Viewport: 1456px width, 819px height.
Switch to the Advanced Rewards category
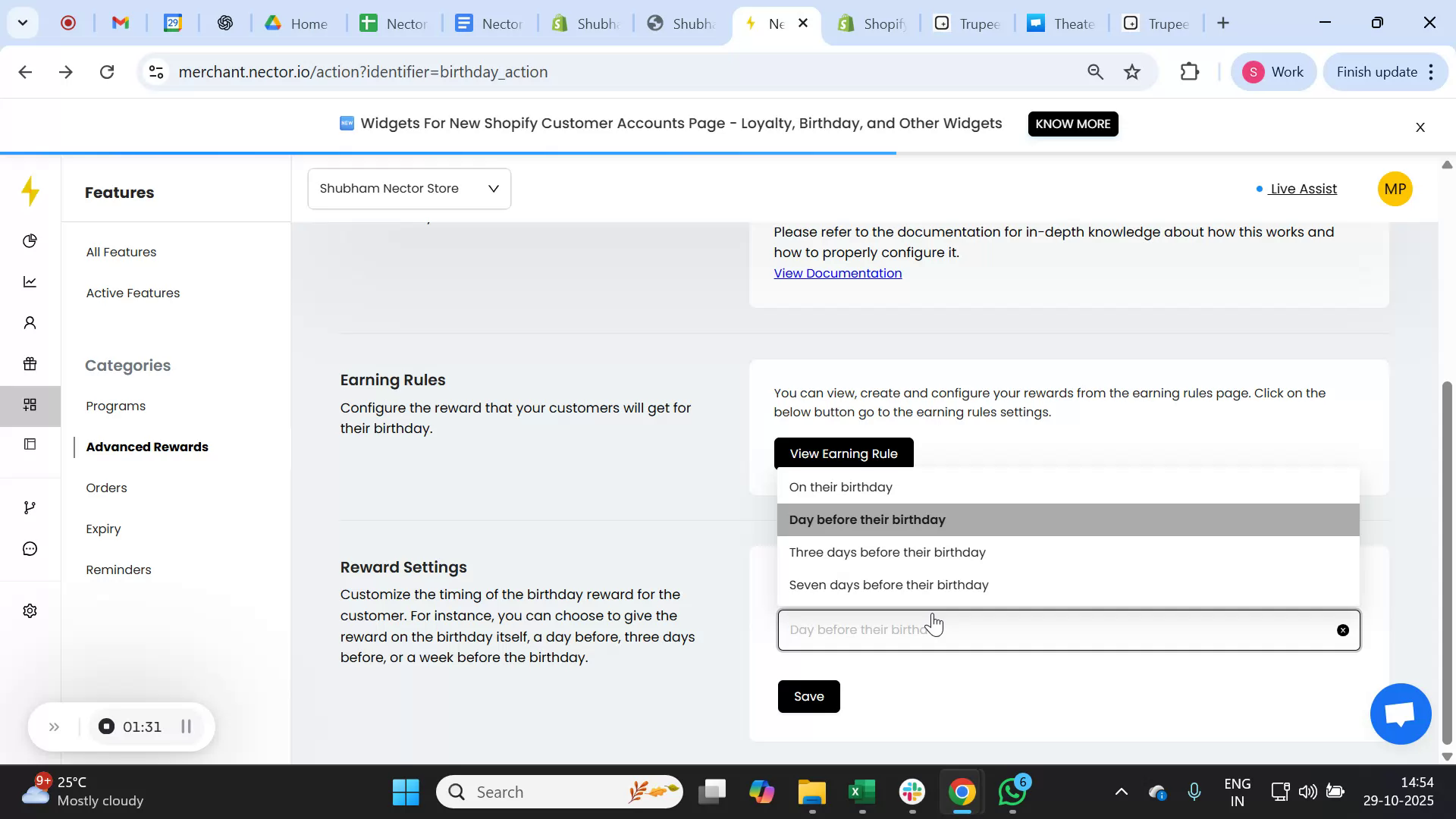pos(147,447)
